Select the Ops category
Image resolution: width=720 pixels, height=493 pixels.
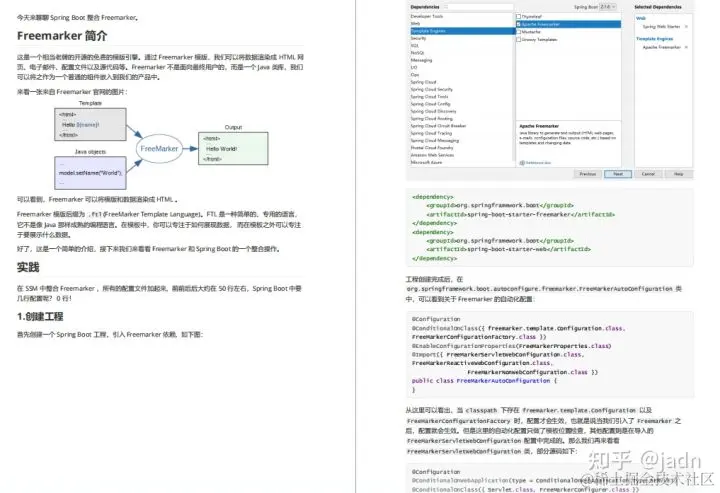coord(415,75)
